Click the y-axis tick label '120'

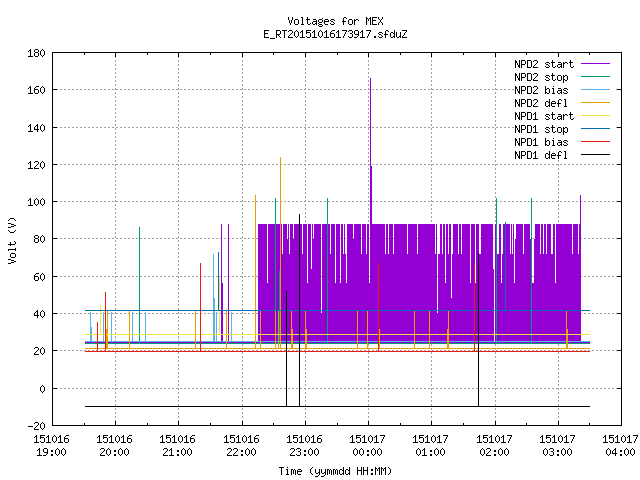tap(36, 165)
